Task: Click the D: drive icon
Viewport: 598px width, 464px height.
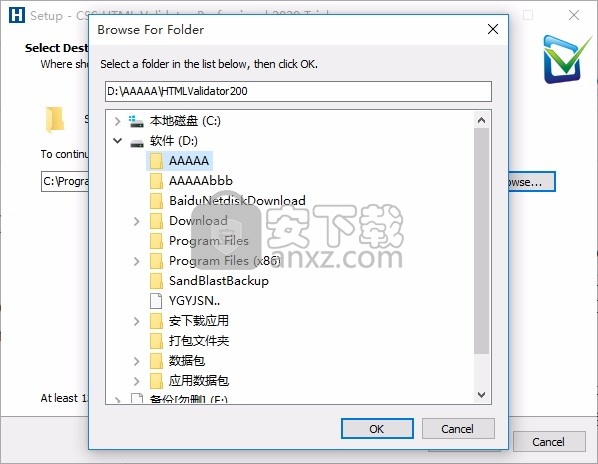Action: pos(137,143)
